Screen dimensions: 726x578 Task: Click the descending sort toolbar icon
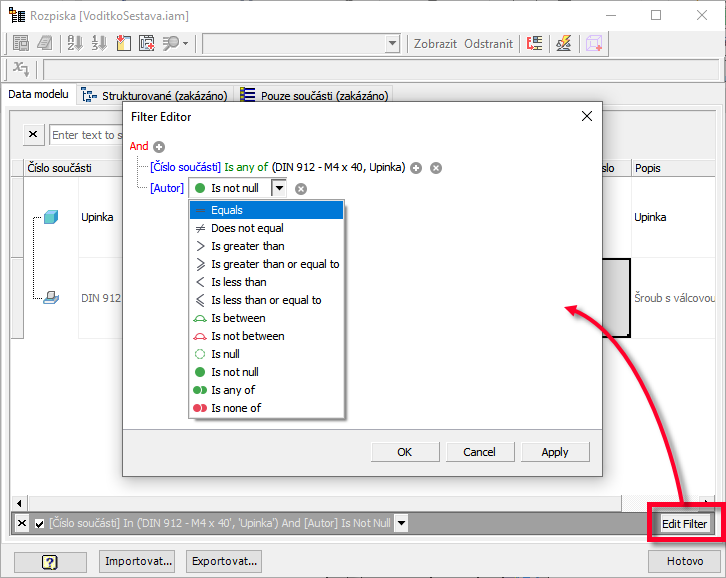(x=99, y=44)
